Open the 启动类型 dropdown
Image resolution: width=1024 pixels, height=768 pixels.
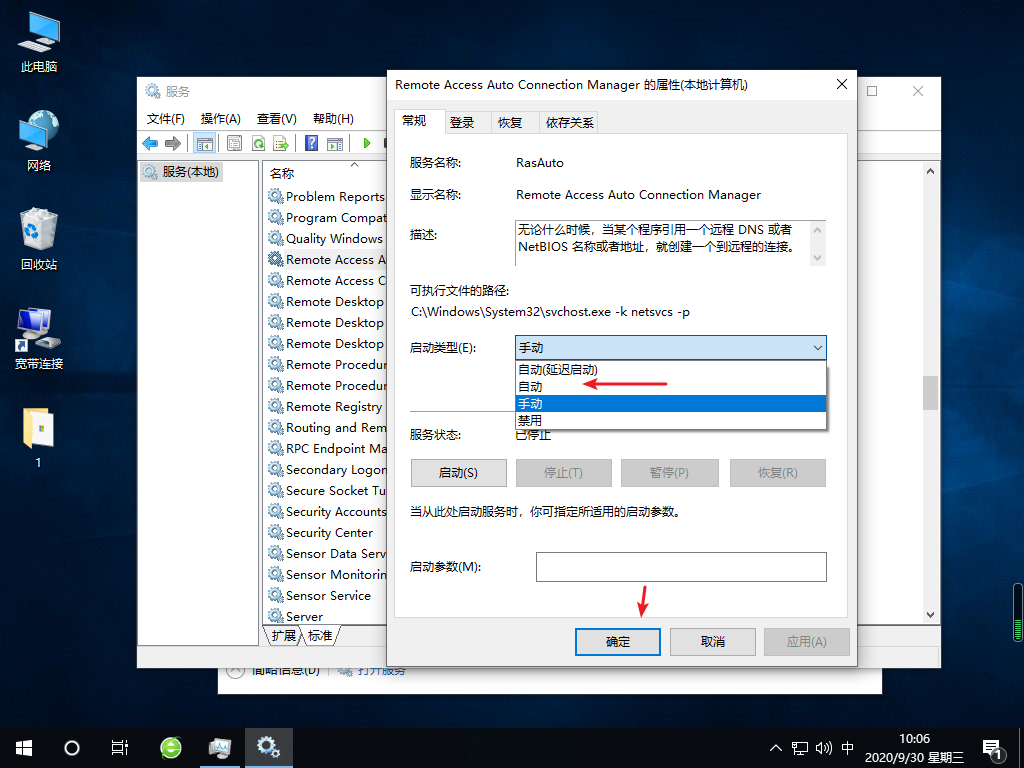coord(670,347)
